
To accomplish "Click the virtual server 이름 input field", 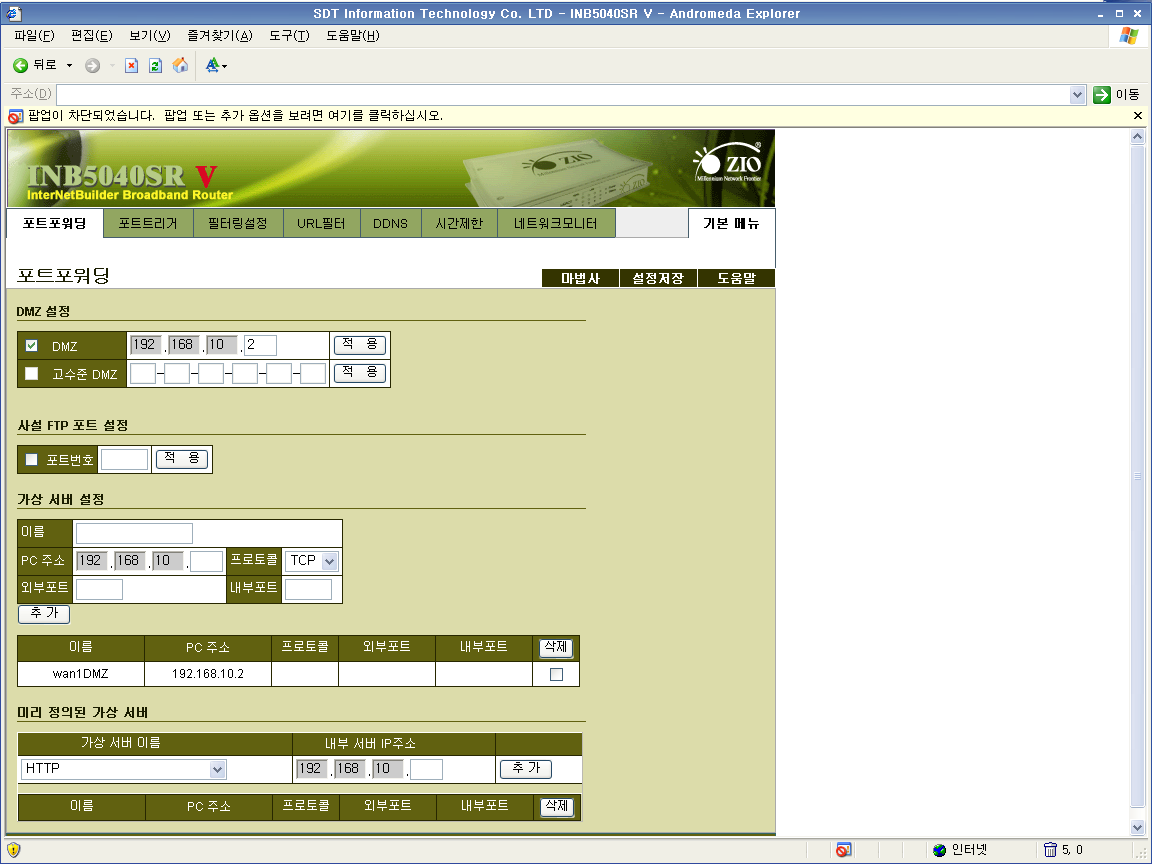I will 134,533.
